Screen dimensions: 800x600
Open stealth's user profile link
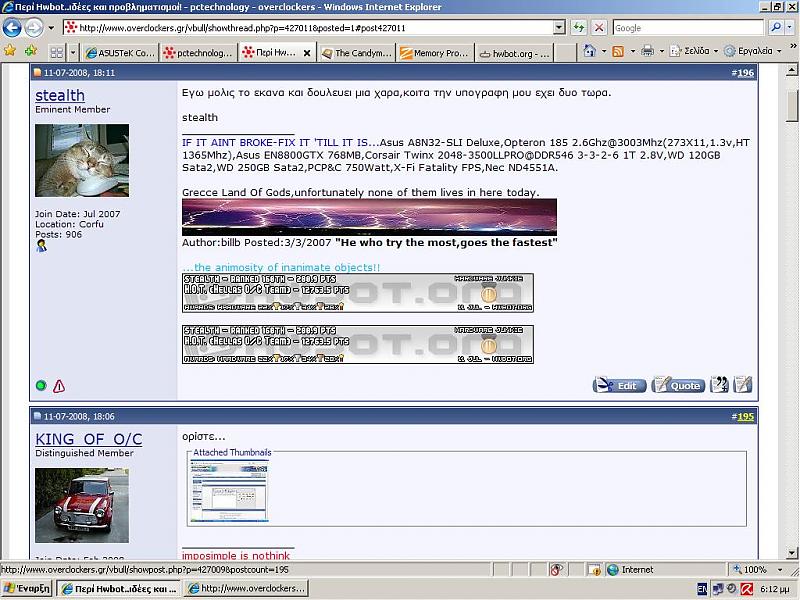(x=60, y=95)
